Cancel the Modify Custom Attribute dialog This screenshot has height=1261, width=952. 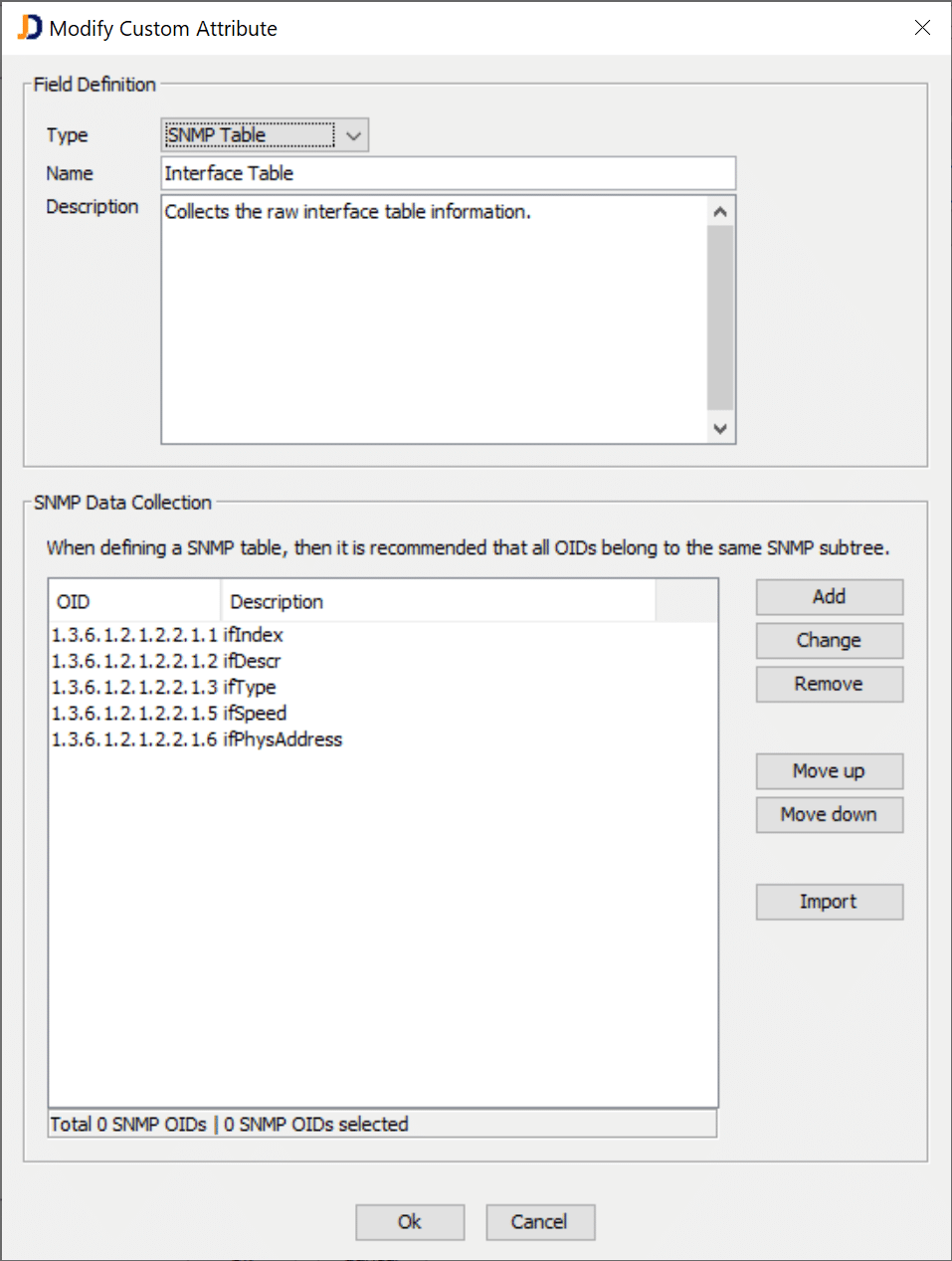click(x=539, y=1222)
